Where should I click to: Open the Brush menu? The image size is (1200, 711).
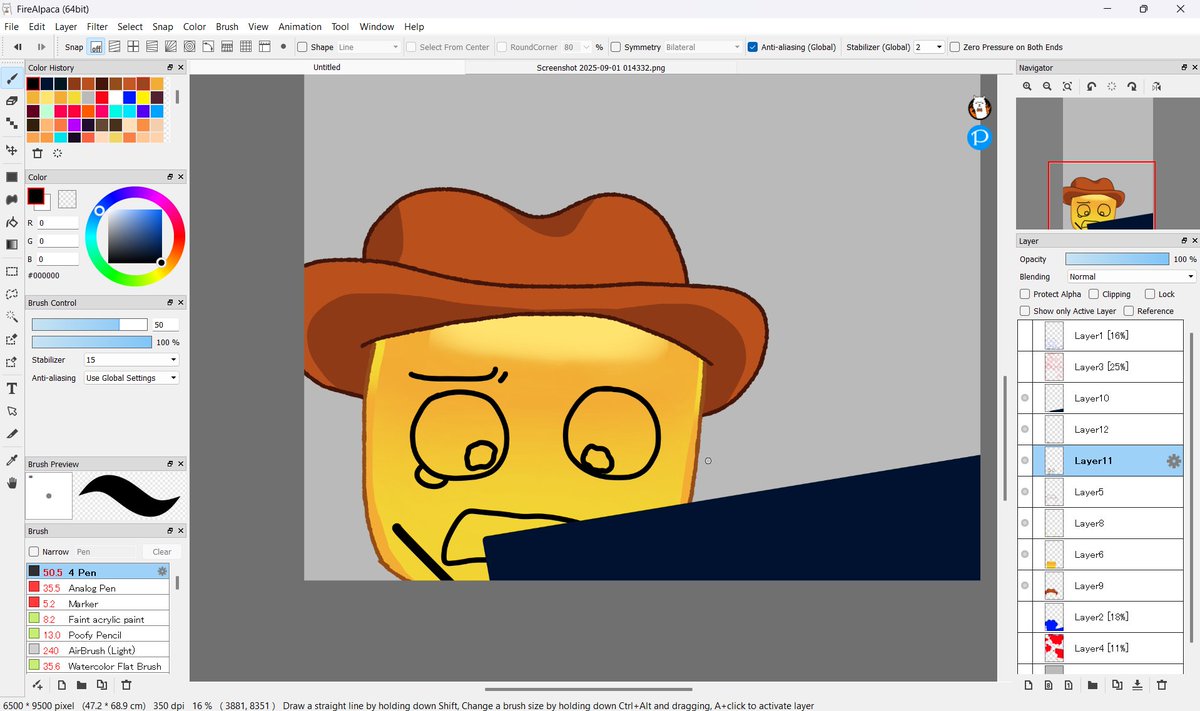(227, 26)
